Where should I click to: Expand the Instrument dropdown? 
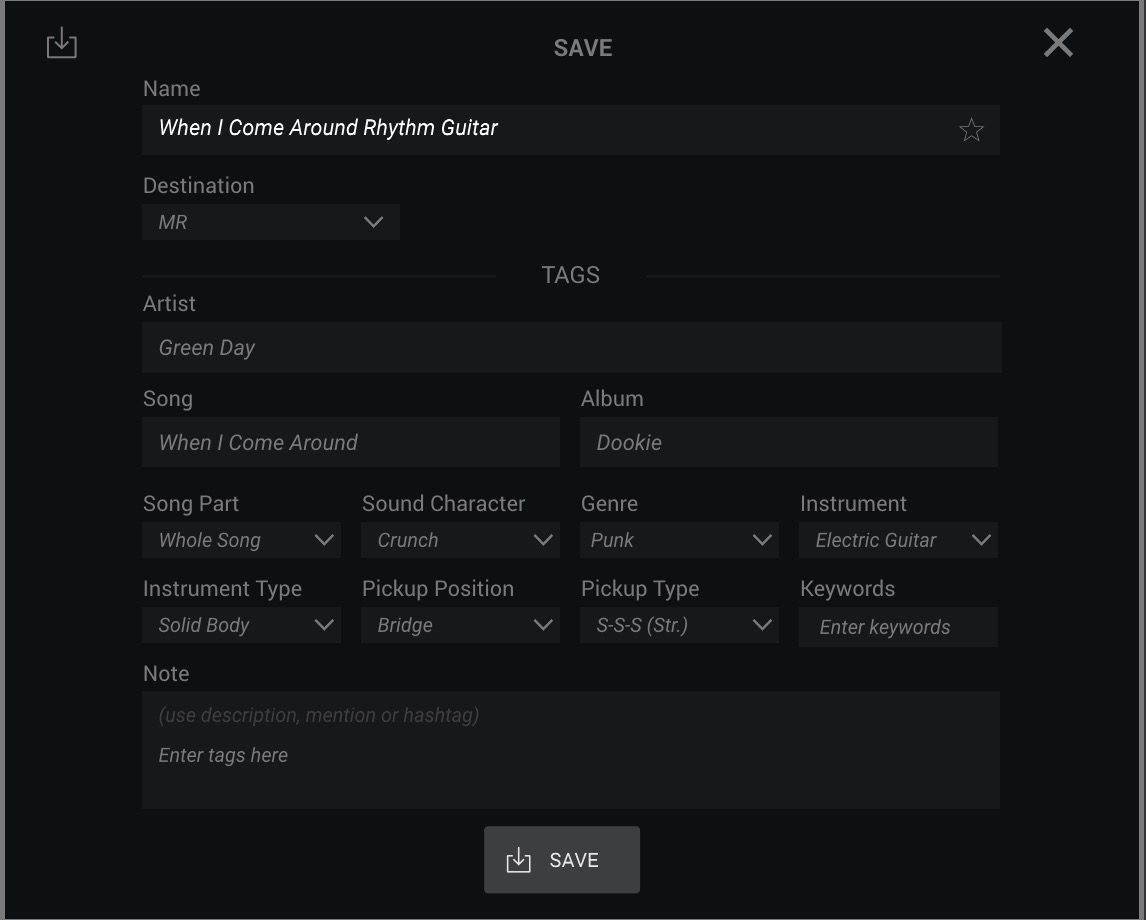tap(898, 540)
